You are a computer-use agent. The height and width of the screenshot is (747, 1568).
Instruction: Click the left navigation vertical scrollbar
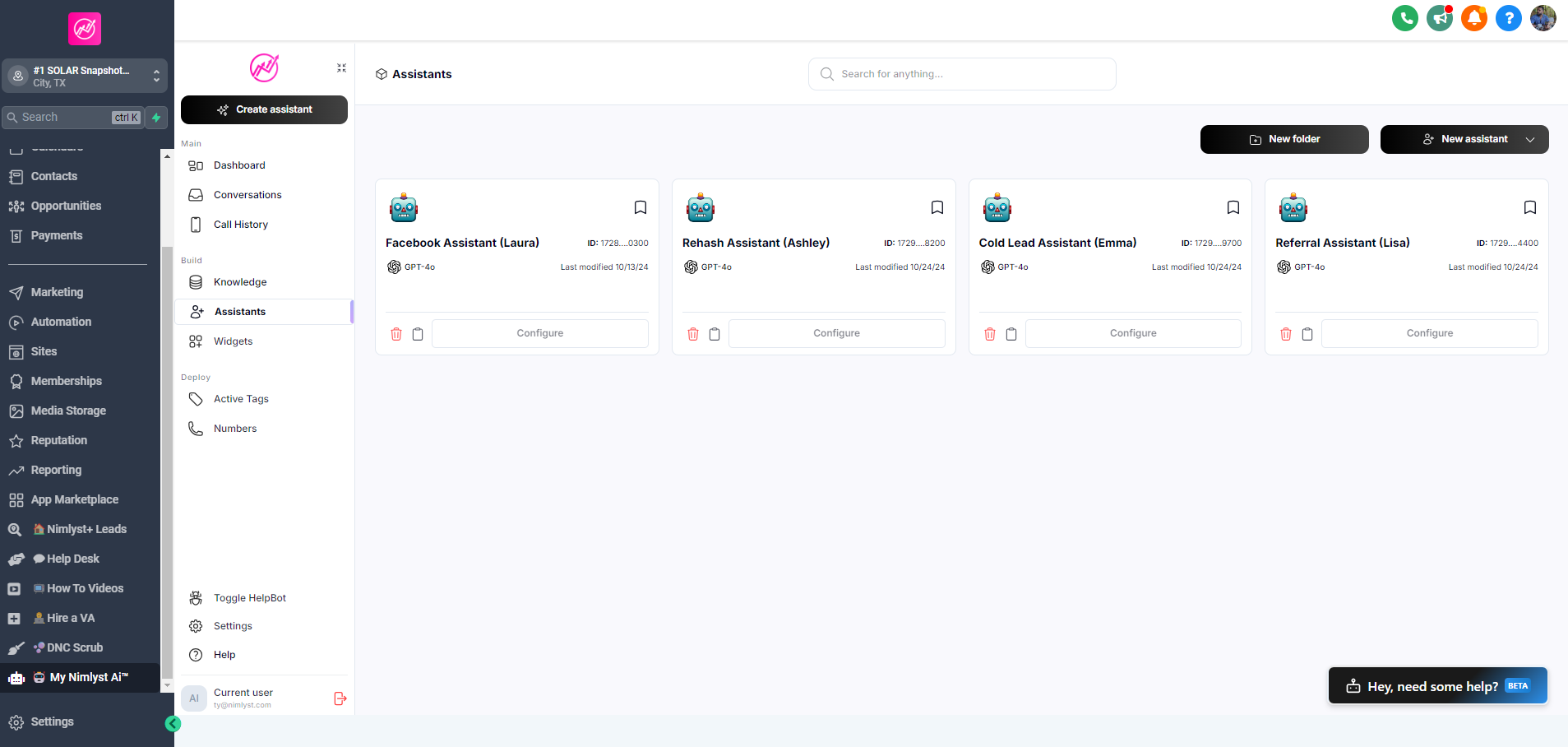[x=167, y=461]
